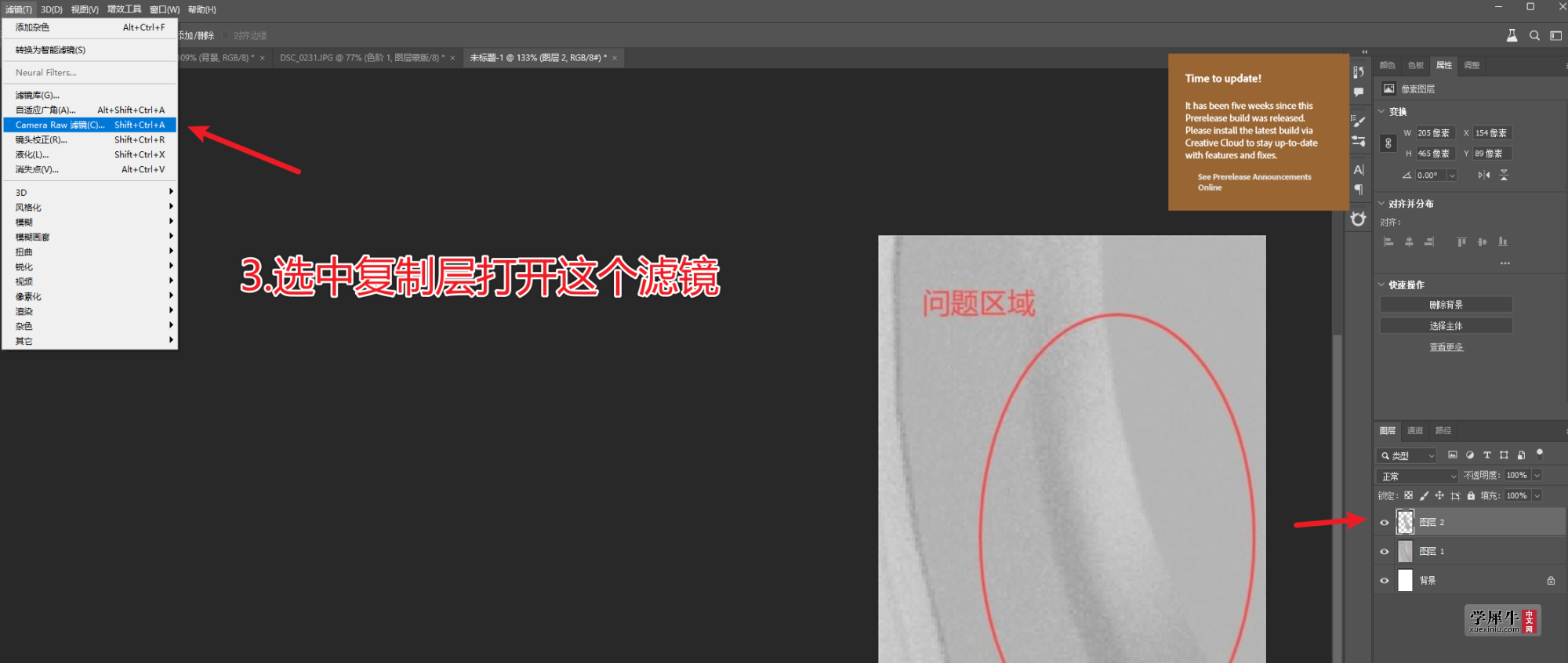This screenshot has width=1568, height=663.
Task: Click the W width input field
Action: (1435, 133)
